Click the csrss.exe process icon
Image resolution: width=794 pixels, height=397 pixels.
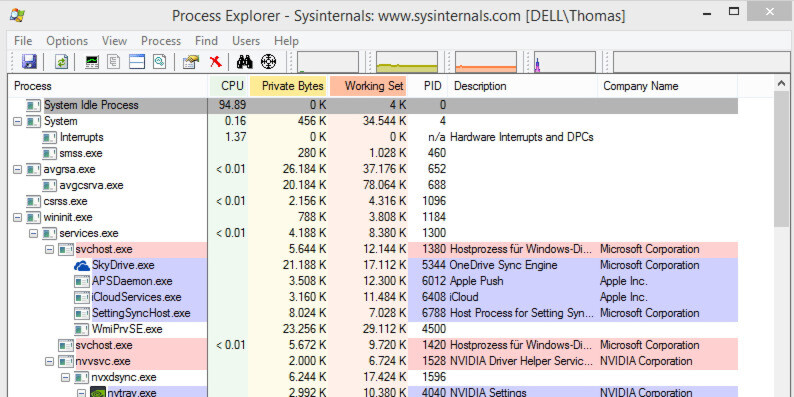33,201
